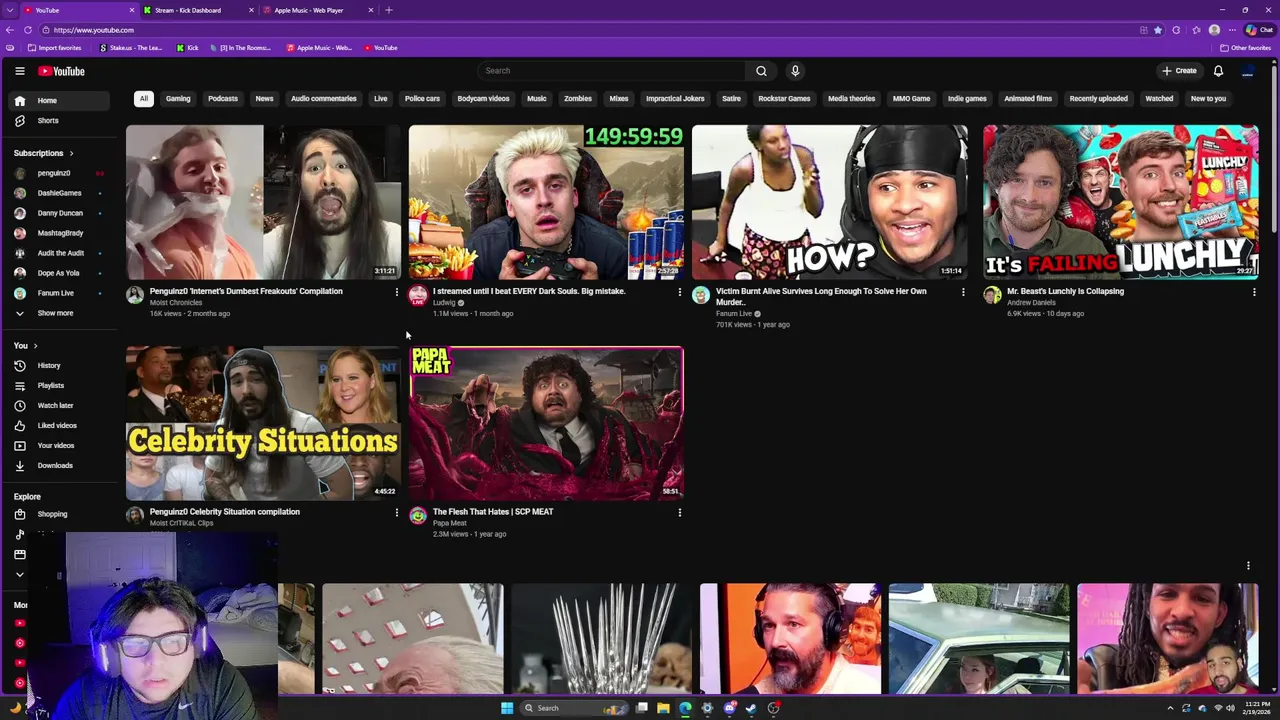Show hidden system tray icons
Screen dimensions: 1280x720
[1170, 708]
